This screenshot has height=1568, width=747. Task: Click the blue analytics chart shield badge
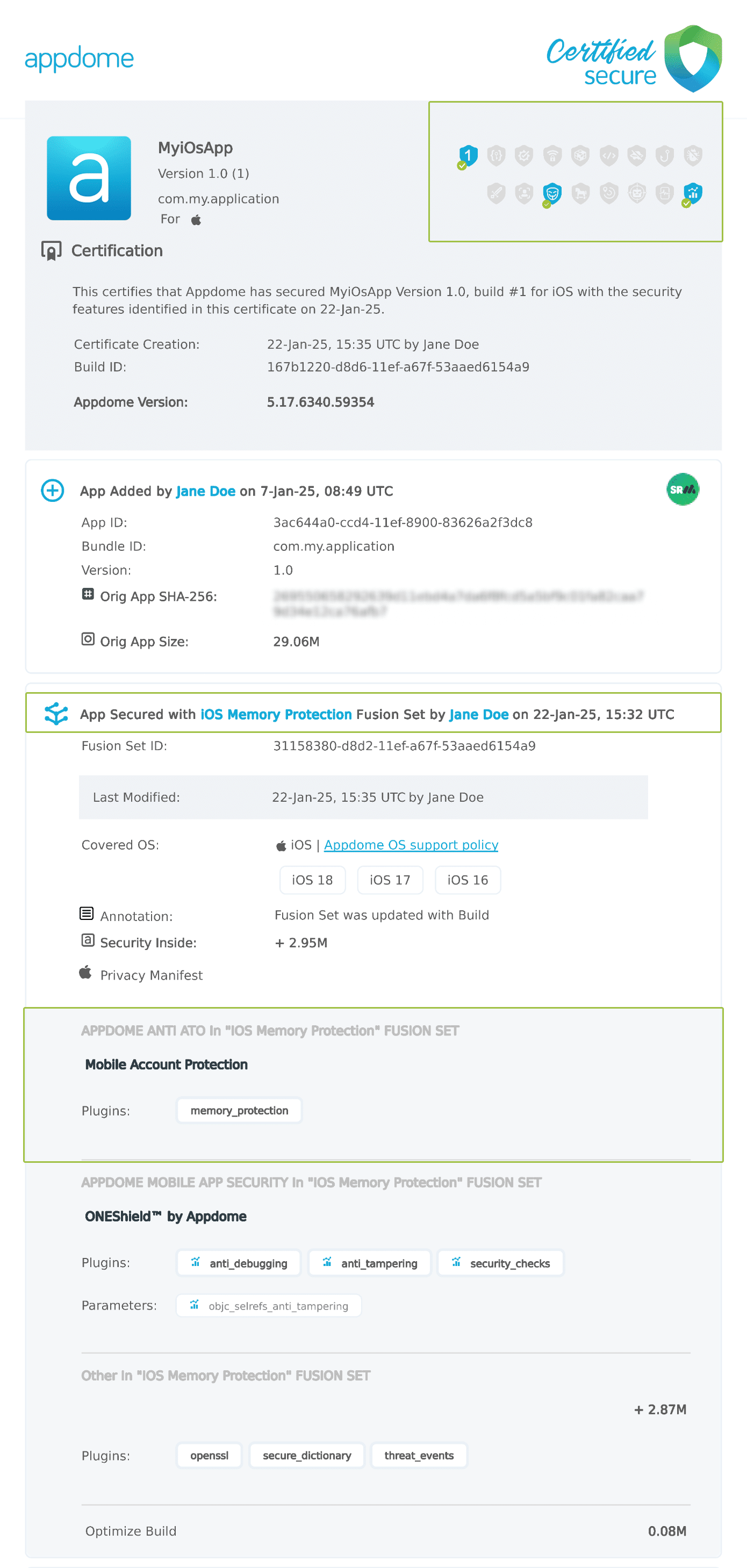coord(692,193)
